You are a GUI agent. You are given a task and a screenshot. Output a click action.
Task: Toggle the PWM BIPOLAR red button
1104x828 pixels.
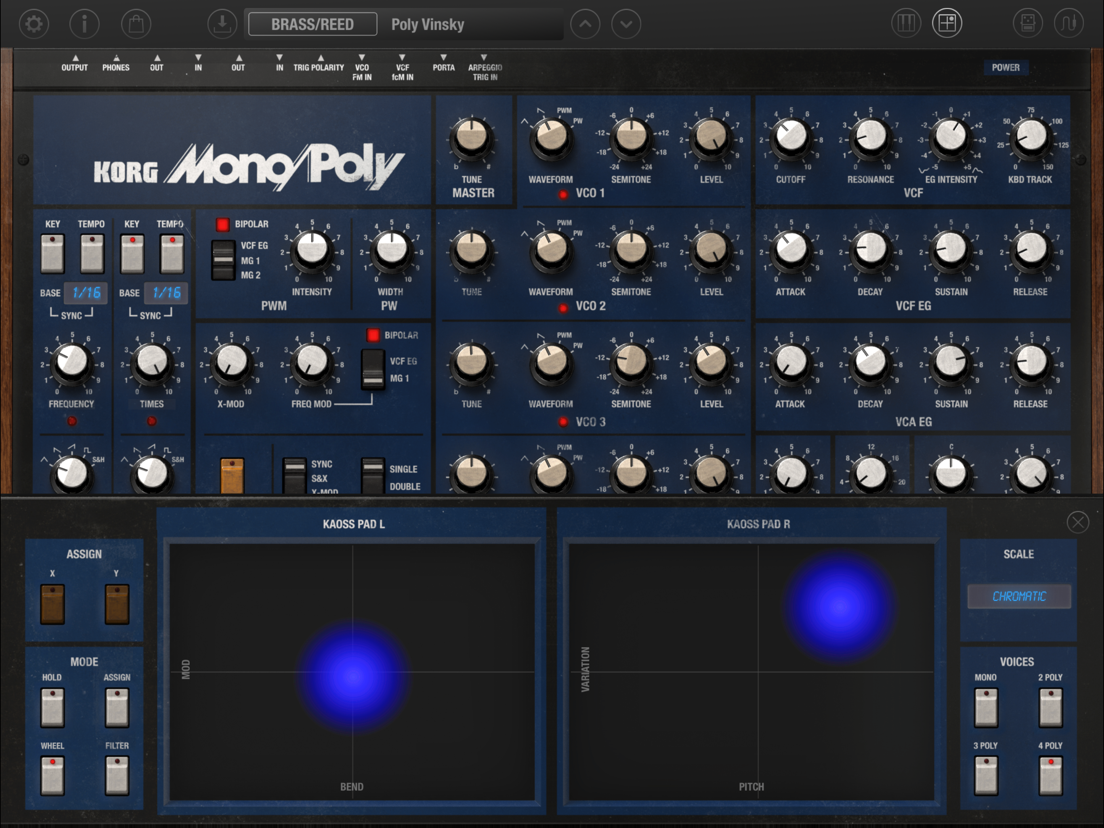[x=222, y=225]
